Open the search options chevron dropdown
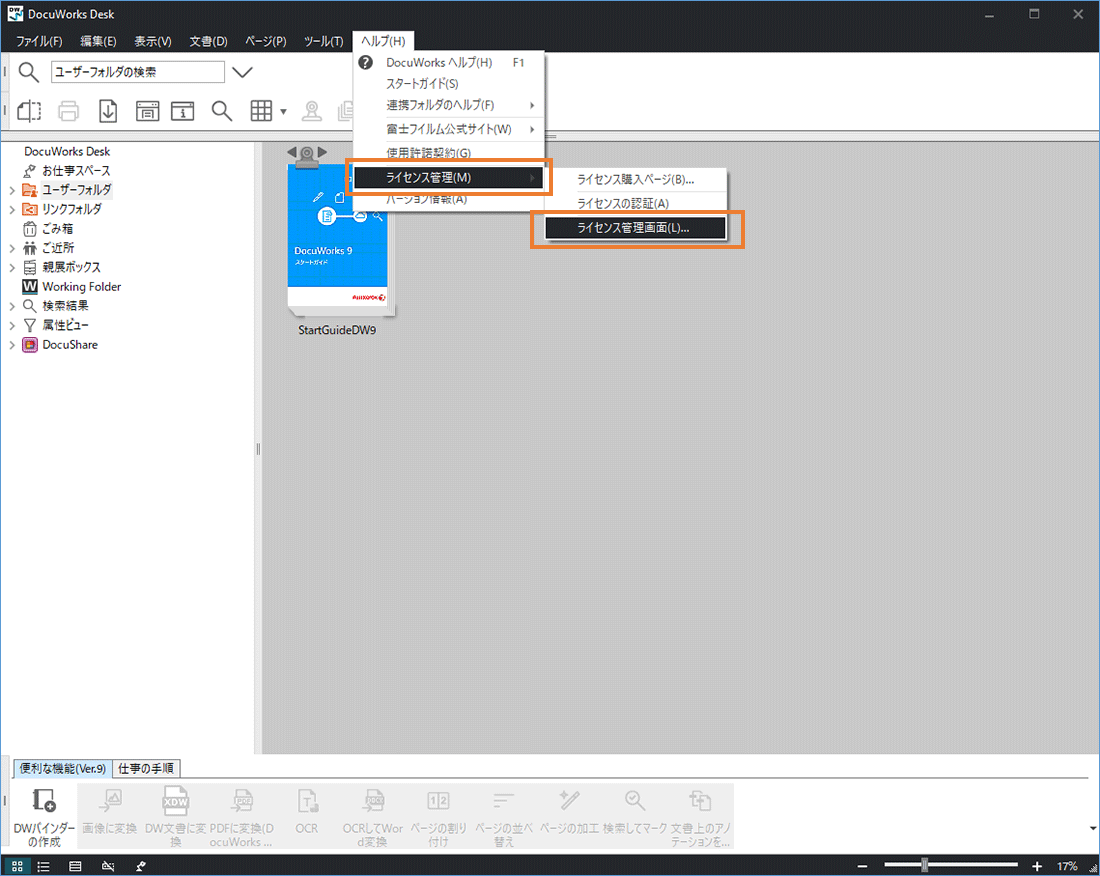 pyautogui.click(x=242, y=72)
